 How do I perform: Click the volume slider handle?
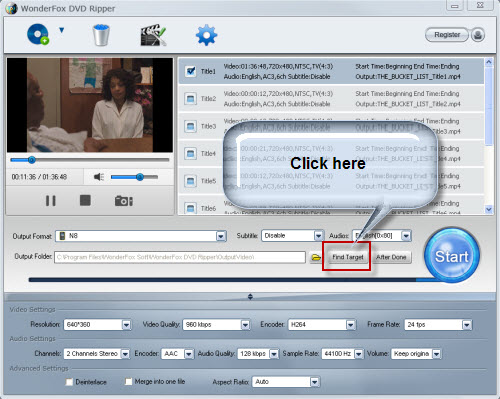point(140,177)
